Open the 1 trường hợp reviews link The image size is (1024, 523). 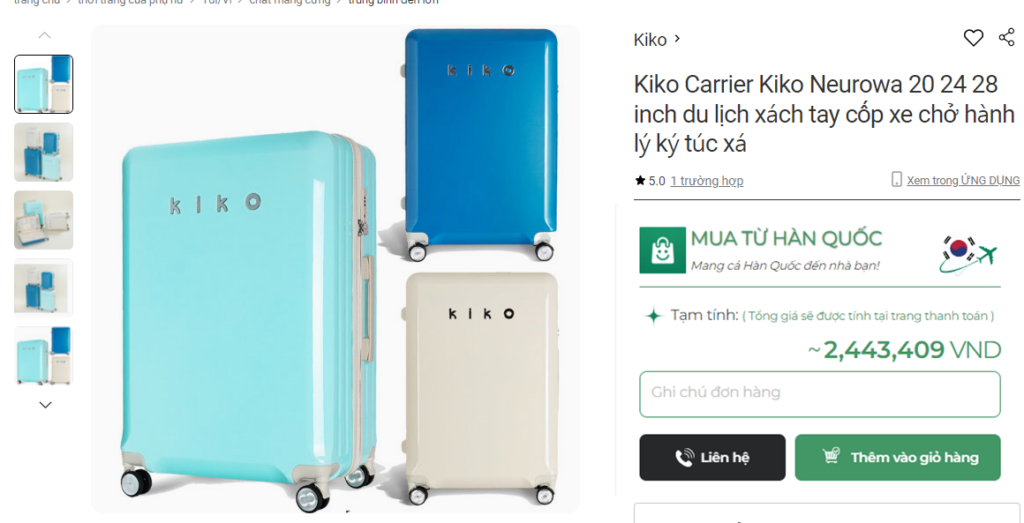(707, 181)
